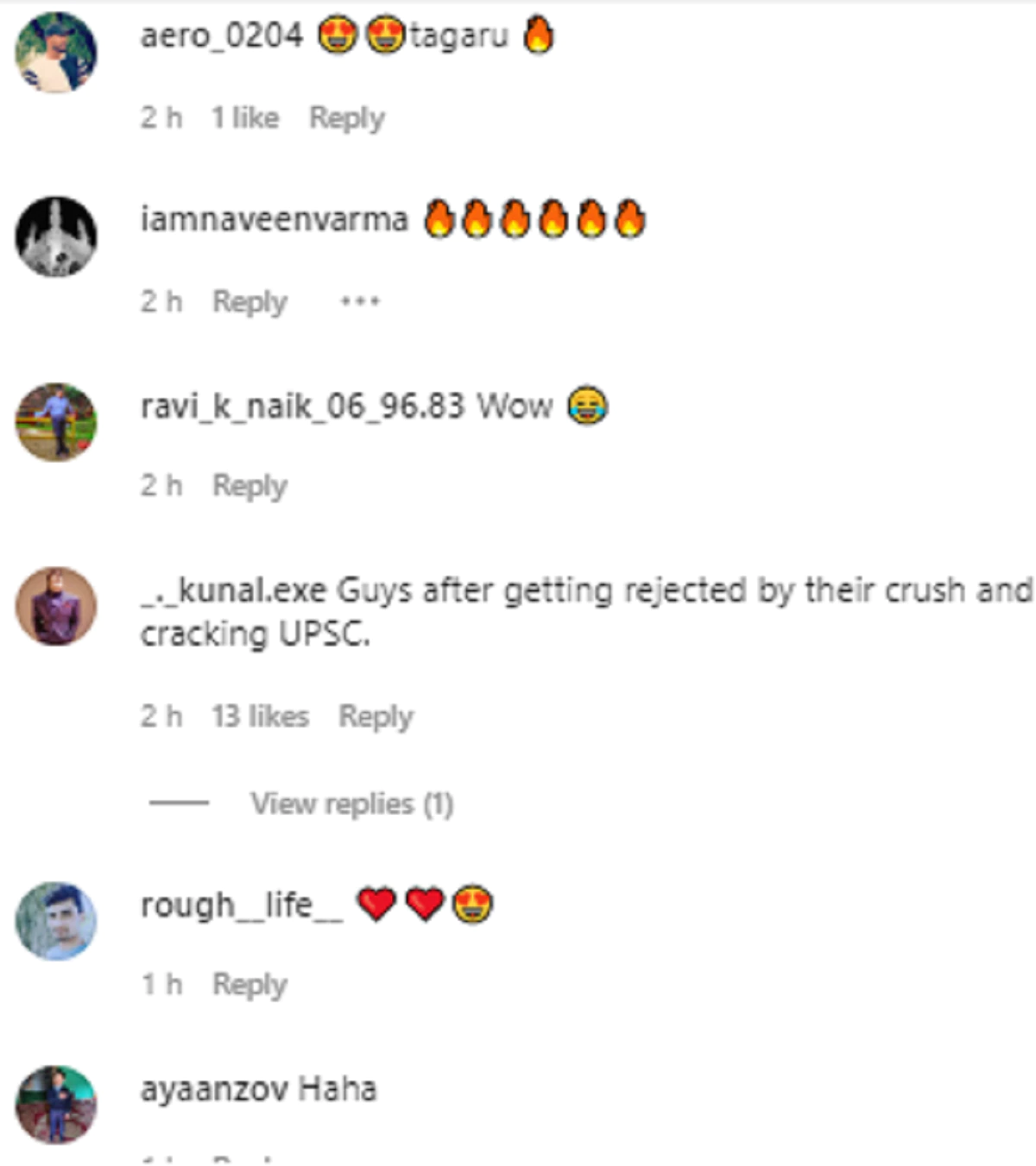The image size is (1036, 1166).
Task: Click rough__life__'s avatar
Action: [x=56, y=921]
